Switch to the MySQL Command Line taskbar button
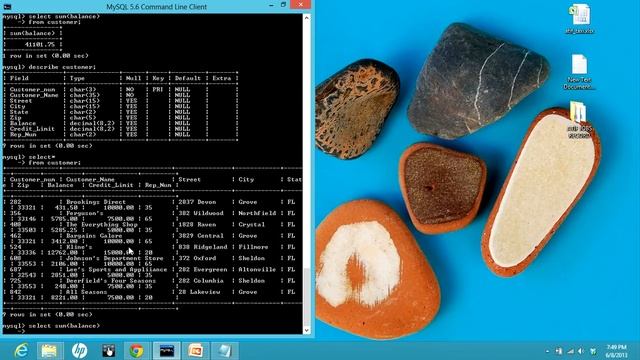640x360 pixels. 167,351
